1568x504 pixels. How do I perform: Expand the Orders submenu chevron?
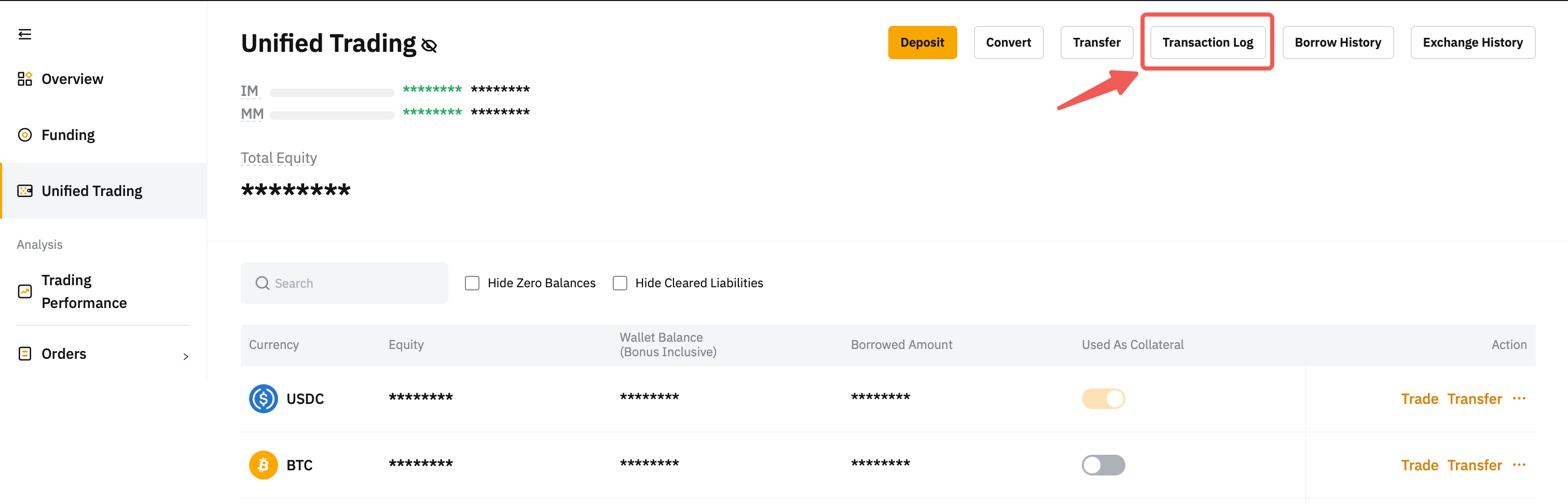pyautogui.click(x=186, y=357)
